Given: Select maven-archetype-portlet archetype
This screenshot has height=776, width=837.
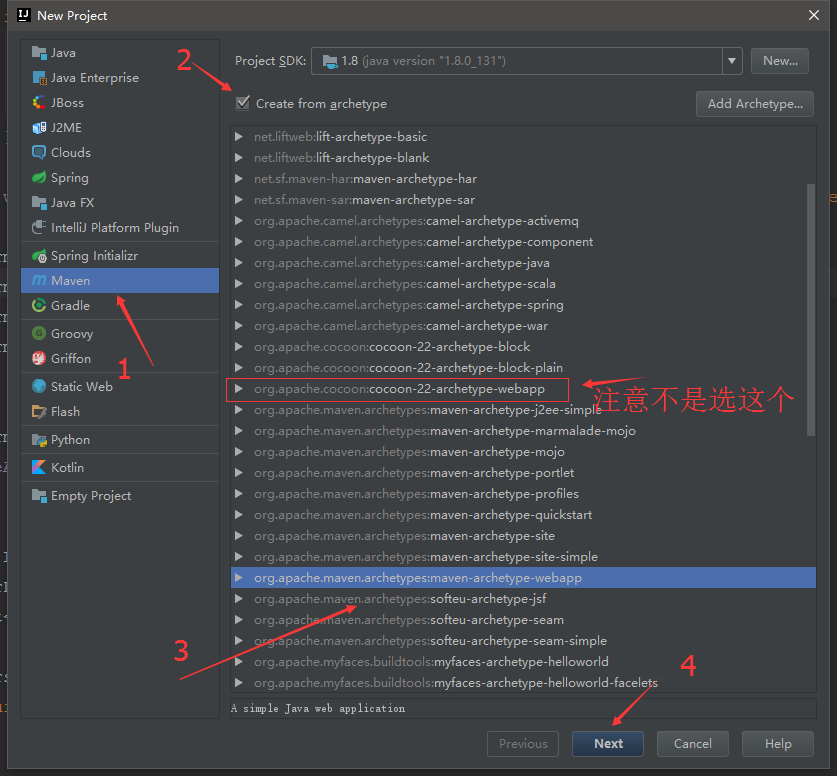Looking at the screenshot, I should [x=523, y=473].
